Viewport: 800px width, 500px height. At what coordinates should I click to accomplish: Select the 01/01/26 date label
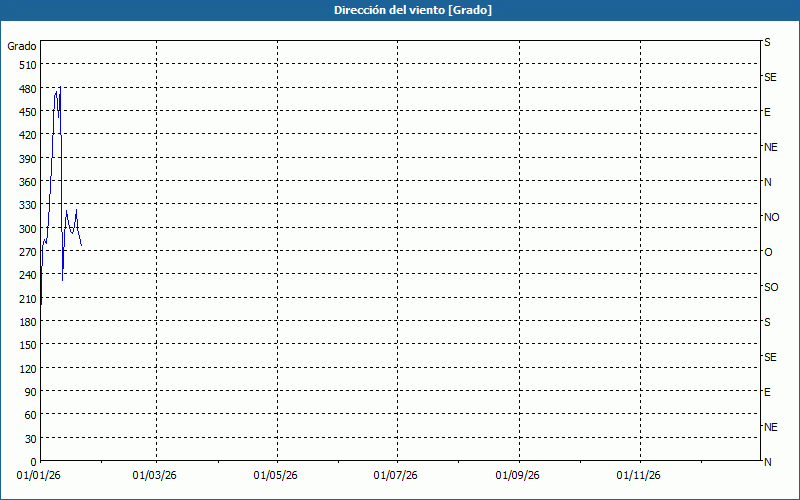pos(40,476)
